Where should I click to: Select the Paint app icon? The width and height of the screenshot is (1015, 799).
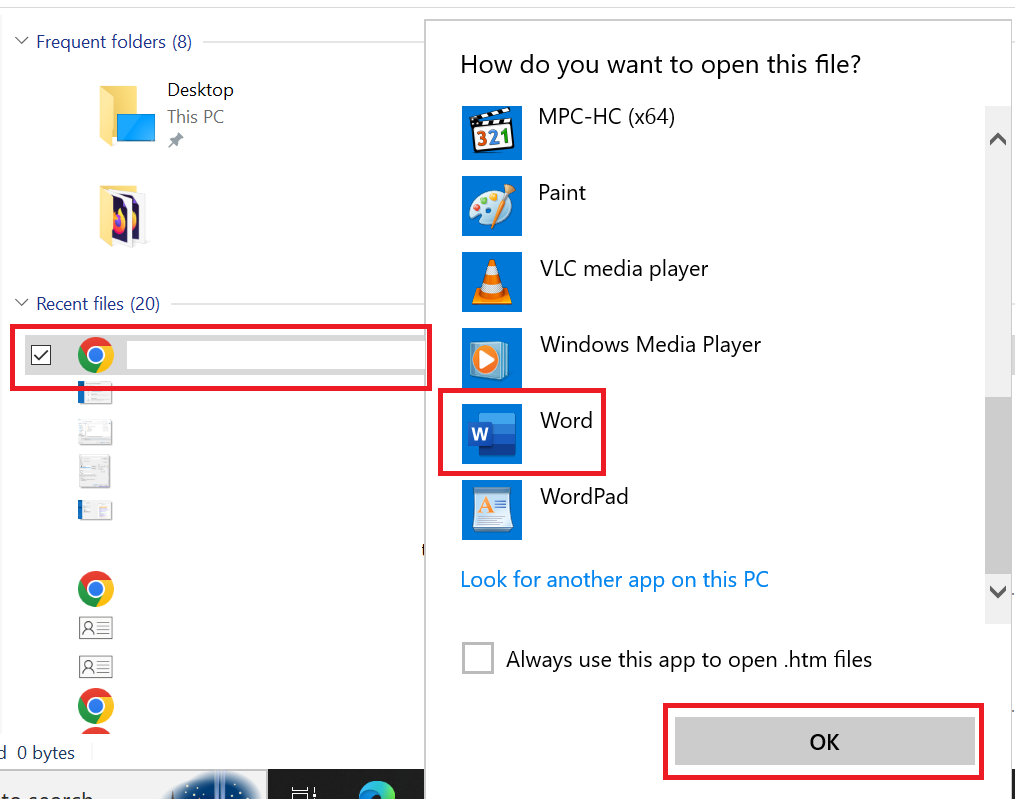491,206
